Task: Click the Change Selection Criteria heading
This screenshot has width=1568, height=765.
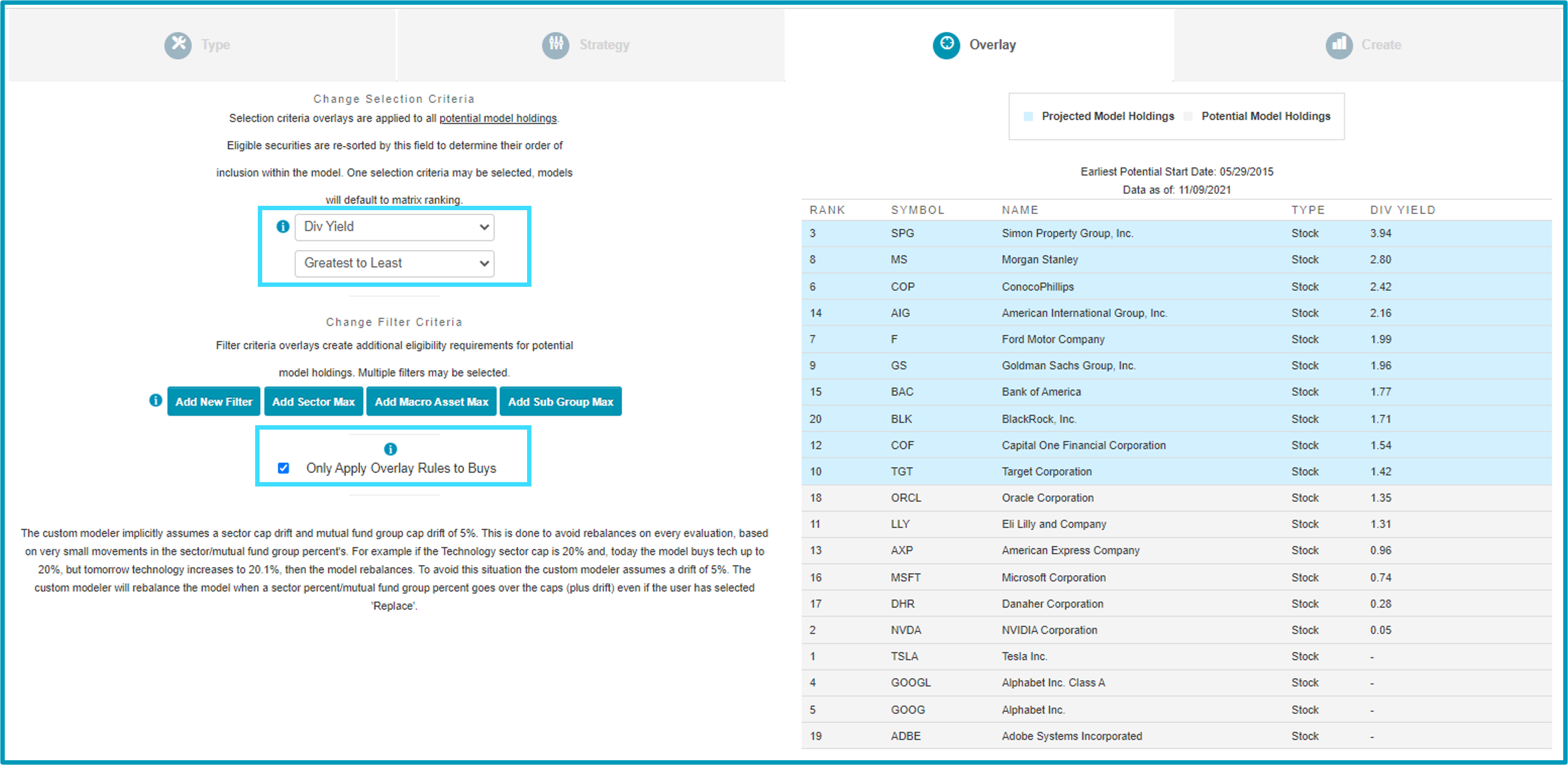Action: click(x=394, y=99)
